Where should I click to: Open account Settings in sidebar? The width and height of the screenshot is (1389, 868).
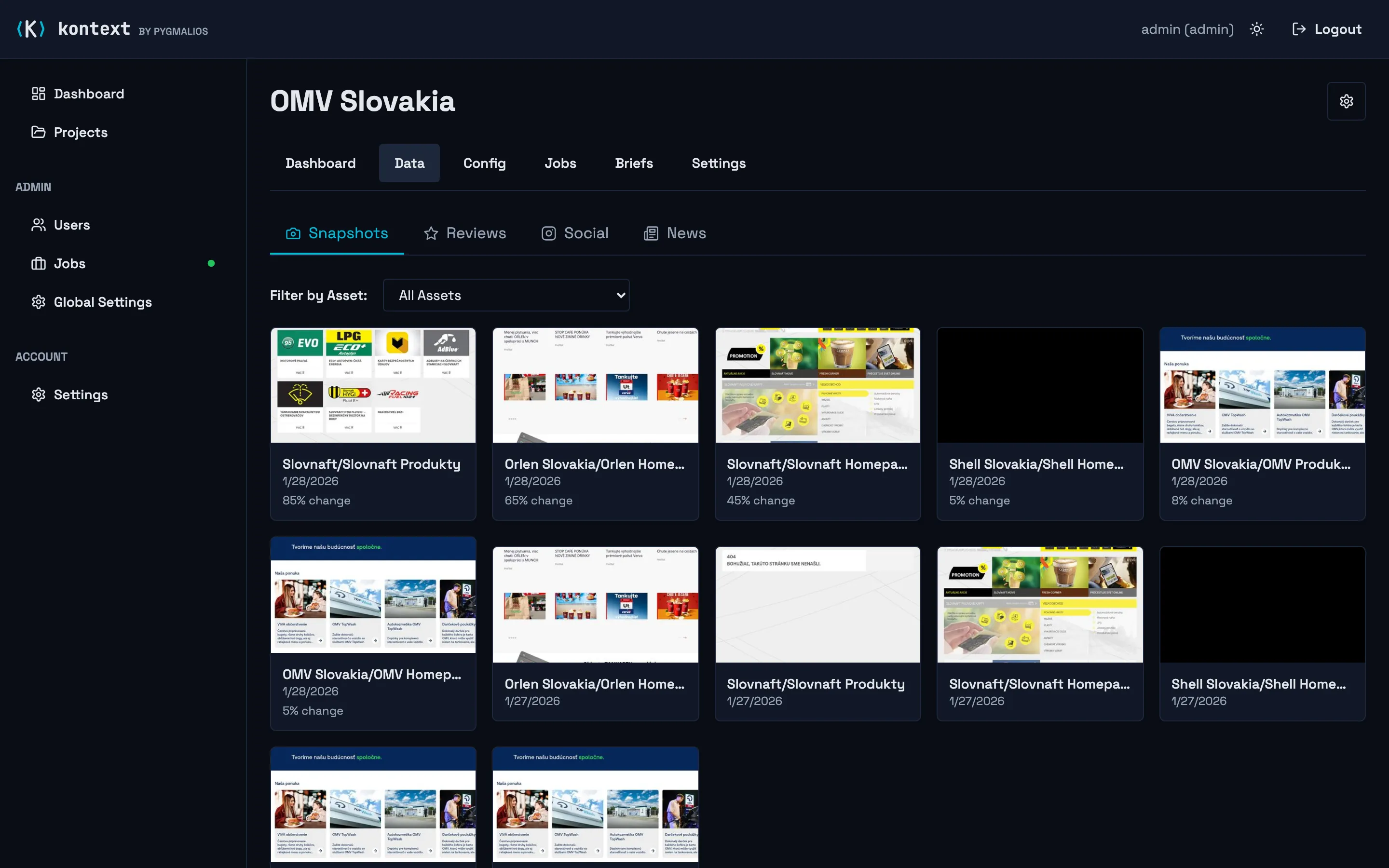(x=81, y=394)
